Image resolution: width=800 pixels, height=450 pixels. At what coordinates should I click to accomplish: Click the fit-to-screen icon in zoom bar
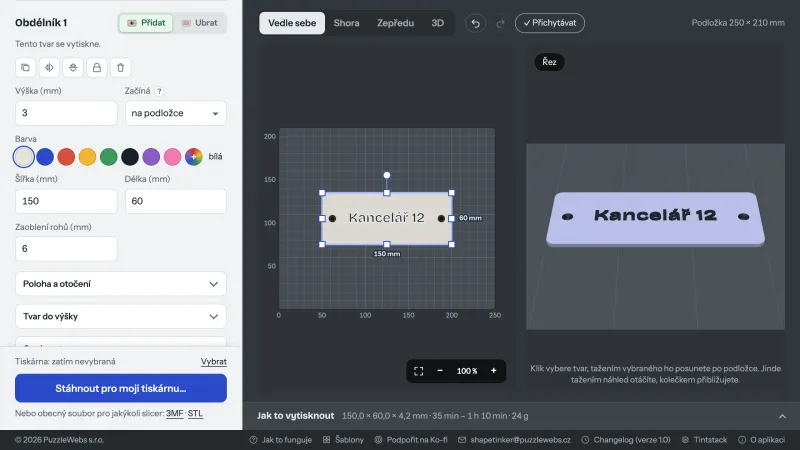pos(419,371)
